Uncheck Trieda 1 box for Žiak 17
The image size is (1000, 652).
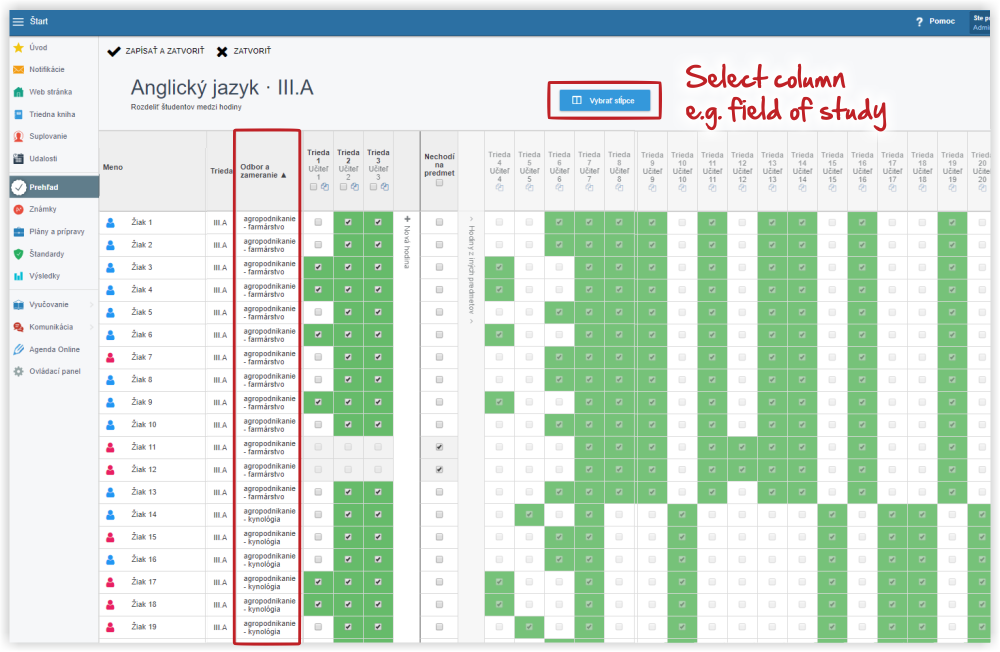(x=318, y=582)
